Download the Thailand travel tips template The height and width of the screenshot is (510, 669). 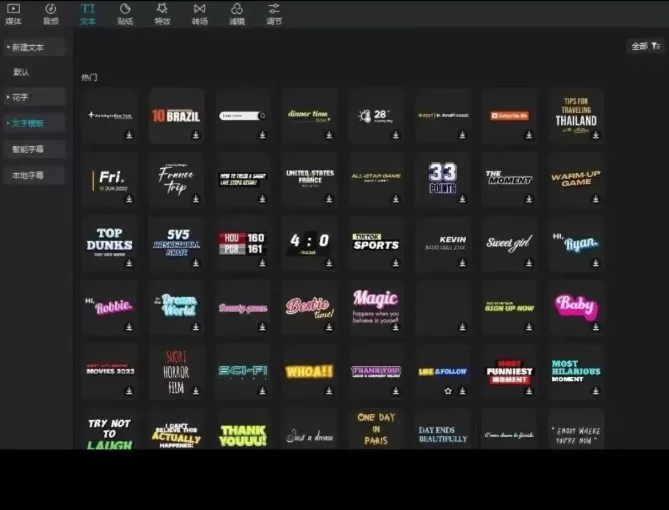tap(595, 135)
